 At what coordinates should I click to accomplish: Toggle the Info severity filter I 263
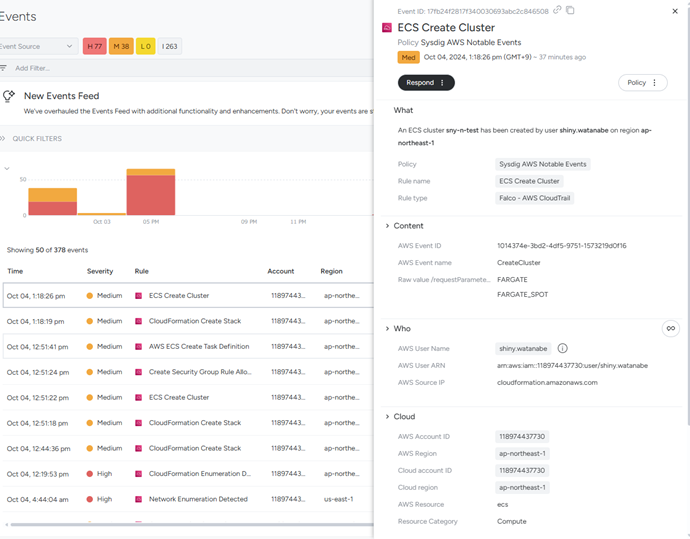click(x=169, y=46)
